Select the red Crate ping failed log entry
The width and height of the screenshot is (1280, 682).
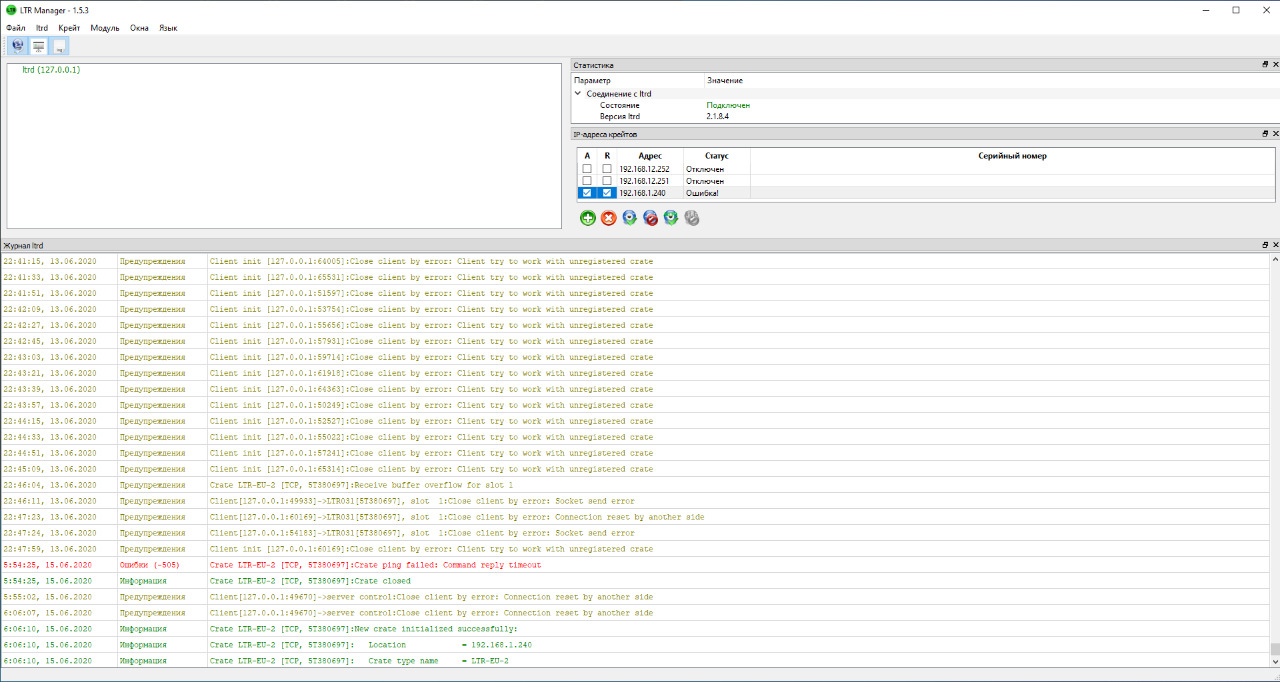(634, 565)
